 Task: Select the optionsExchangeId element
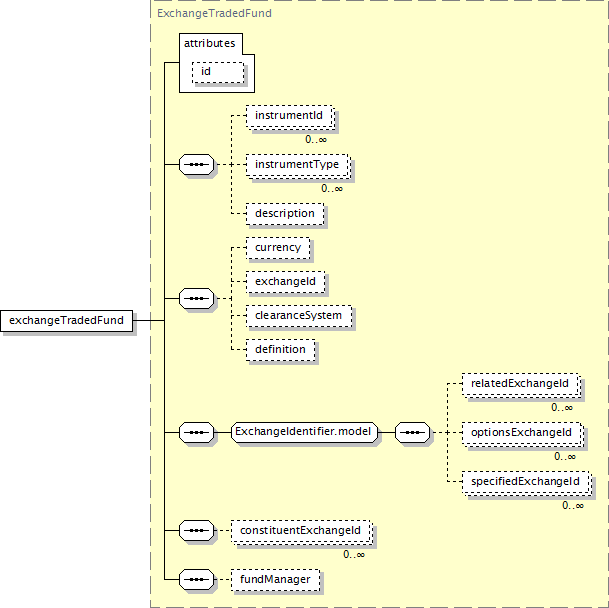(523, 434)
